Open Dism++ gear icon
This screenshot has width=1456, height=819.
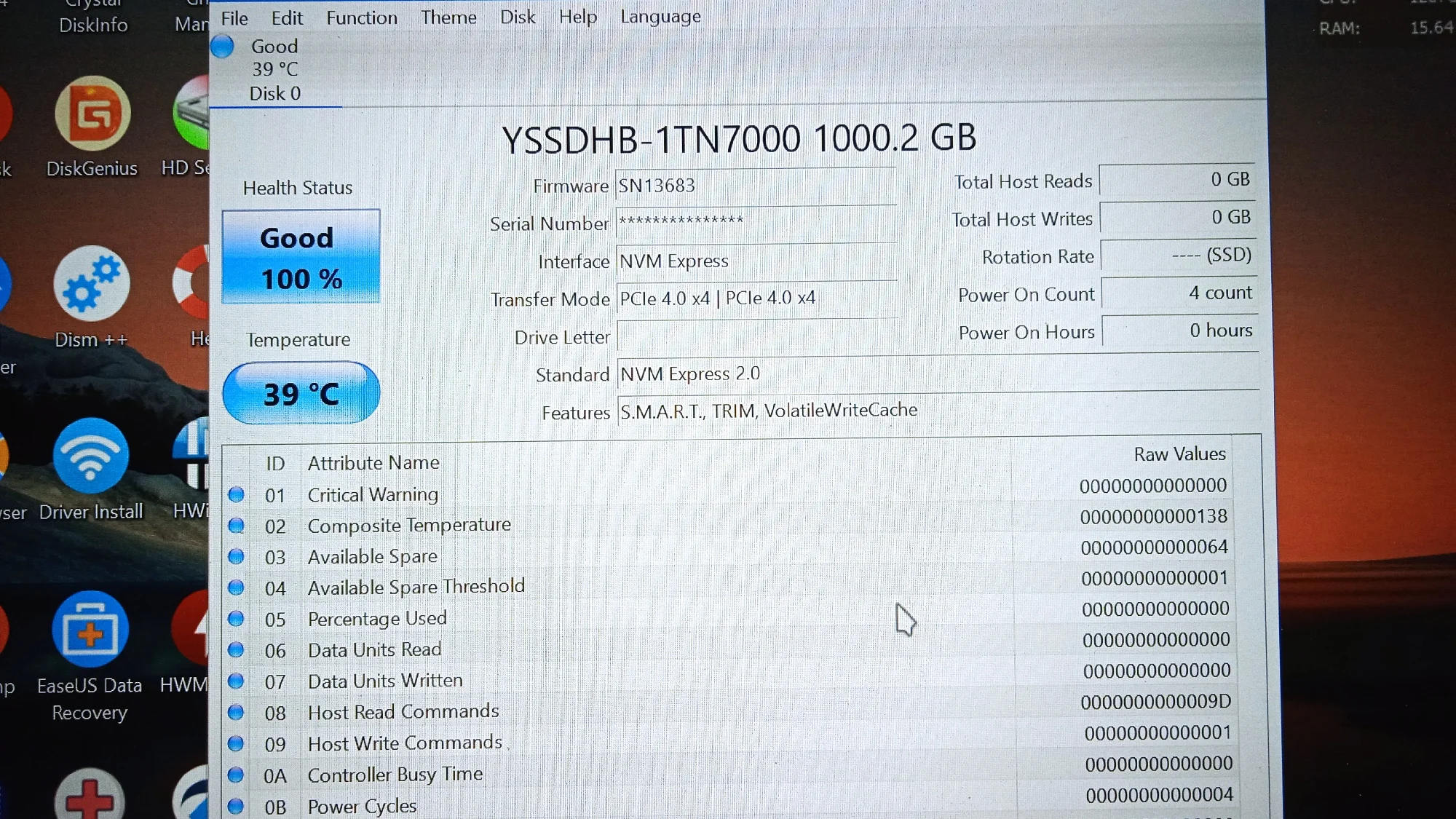(x=91, y=285)
